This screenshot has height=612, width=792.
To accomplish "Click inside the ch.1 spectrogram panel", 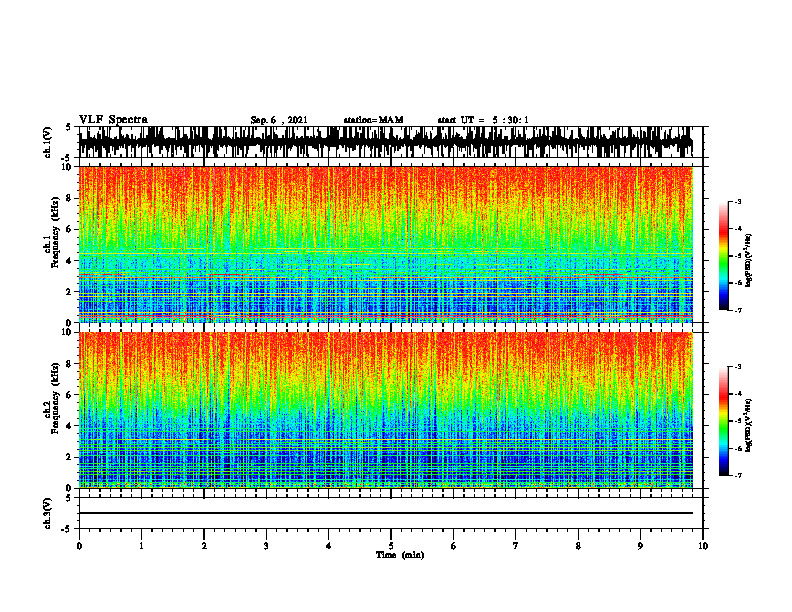I will pos(385,244).
